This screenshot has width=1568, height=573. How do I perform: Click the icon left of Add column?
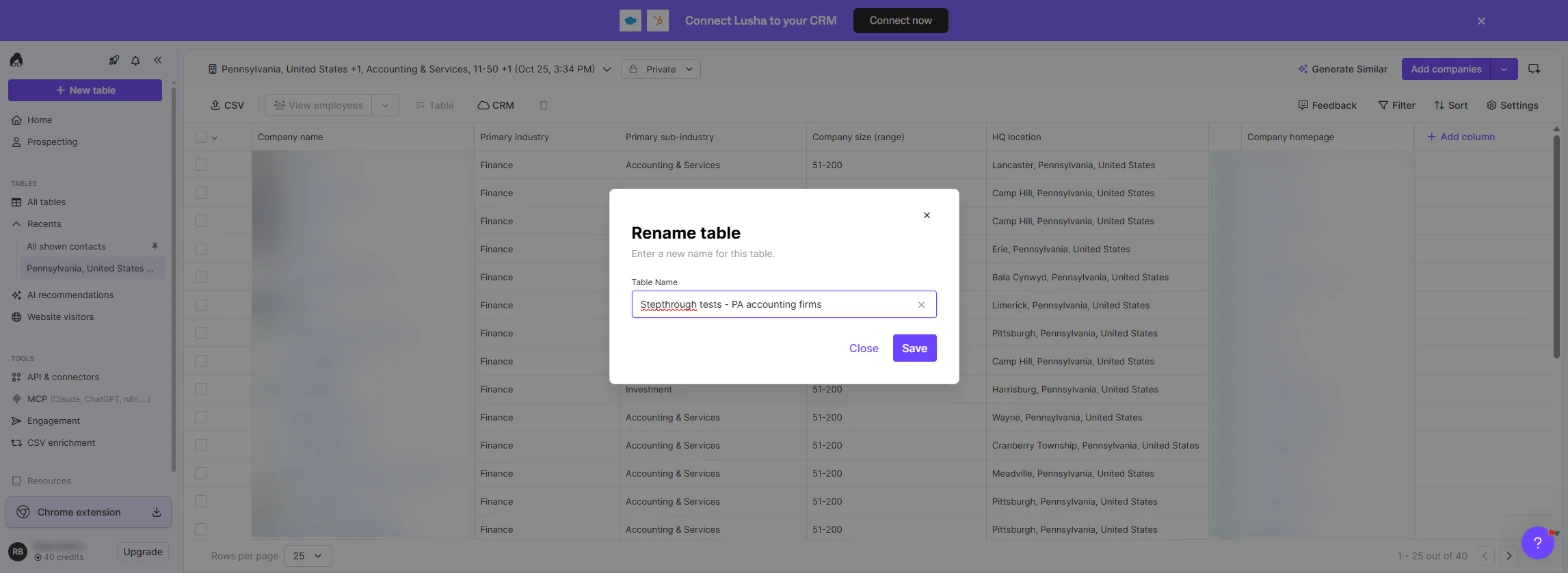[x=1431, y=137]
